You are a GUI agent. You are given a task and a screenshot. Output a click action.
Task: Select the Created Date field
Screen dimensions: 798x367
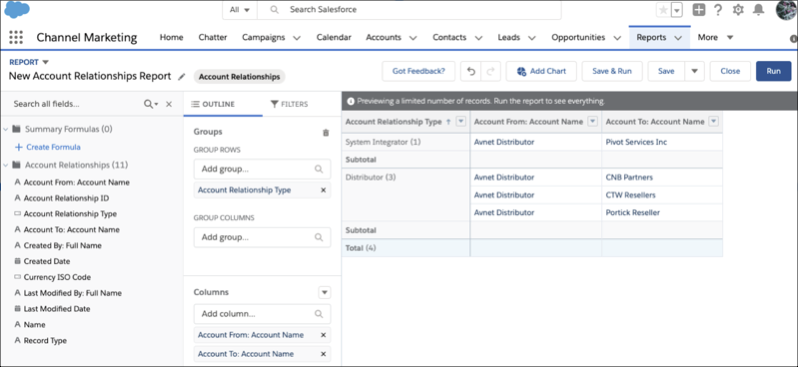tap(47, 261)
